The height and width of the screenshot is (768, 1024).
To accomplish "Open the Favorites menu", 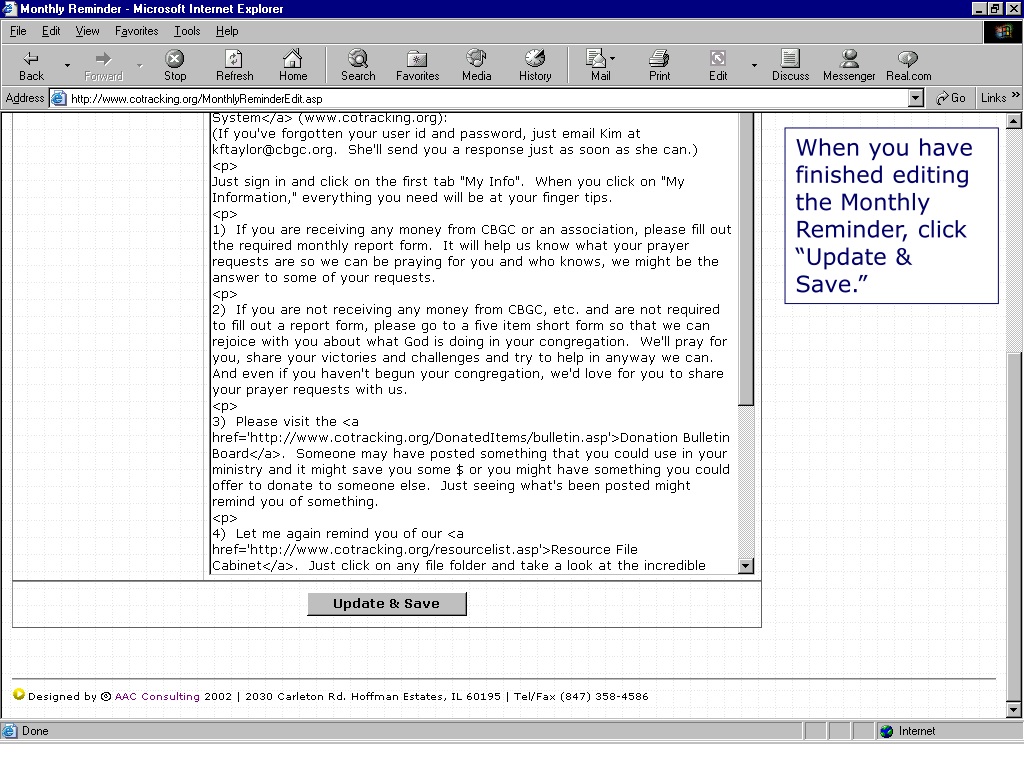I will (136, 31).
